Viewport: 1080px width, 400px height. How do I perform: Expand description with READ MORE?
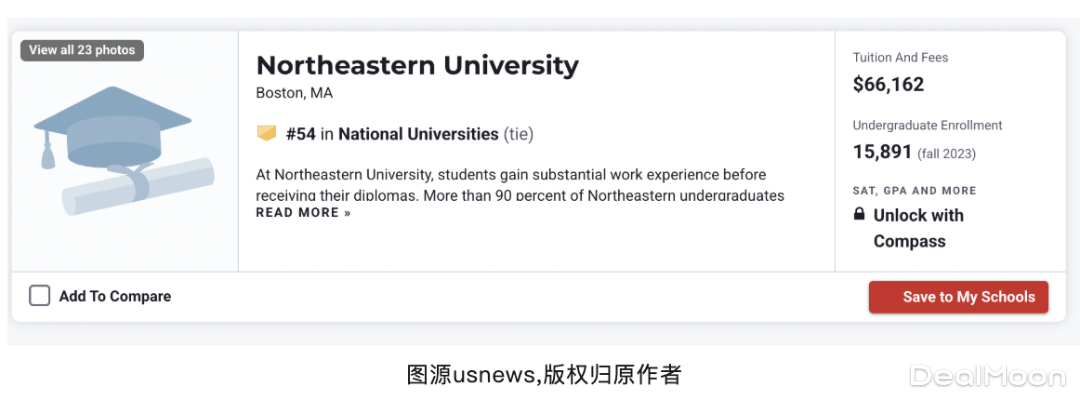(303, 213)
